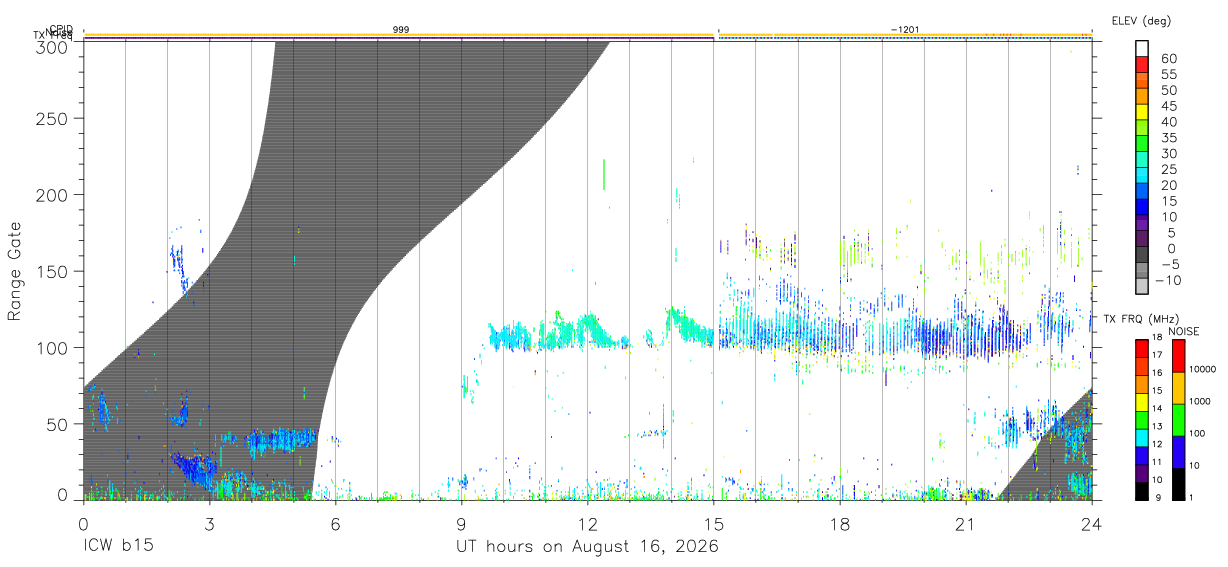1228x567 pixels.
Task: Click the cyan segment of the TX FRQ bar
Action: coord(1142,437)
